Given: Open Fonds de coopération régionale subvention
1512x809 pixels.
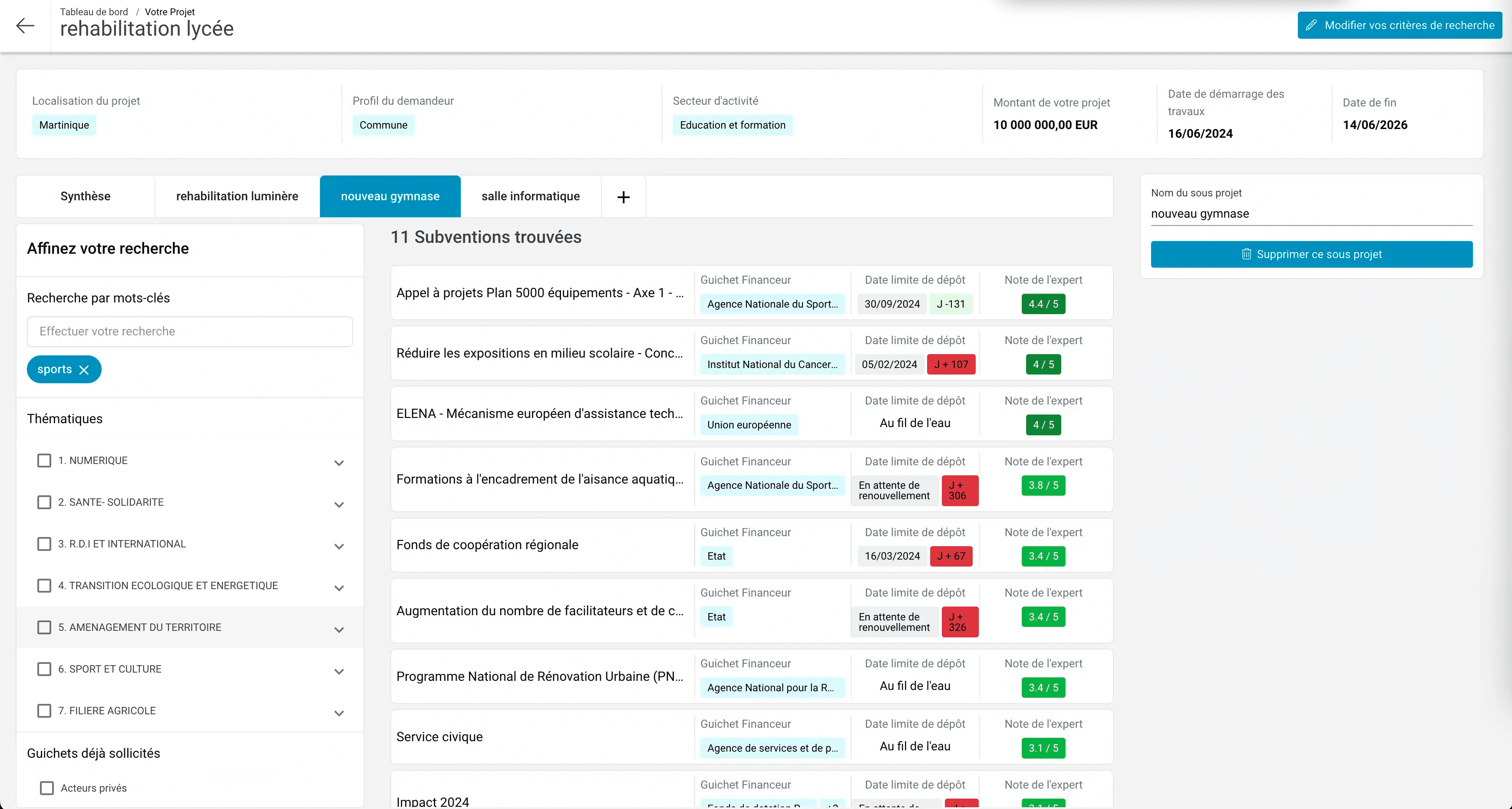Looking at the screenshot, I should (487, 545).
